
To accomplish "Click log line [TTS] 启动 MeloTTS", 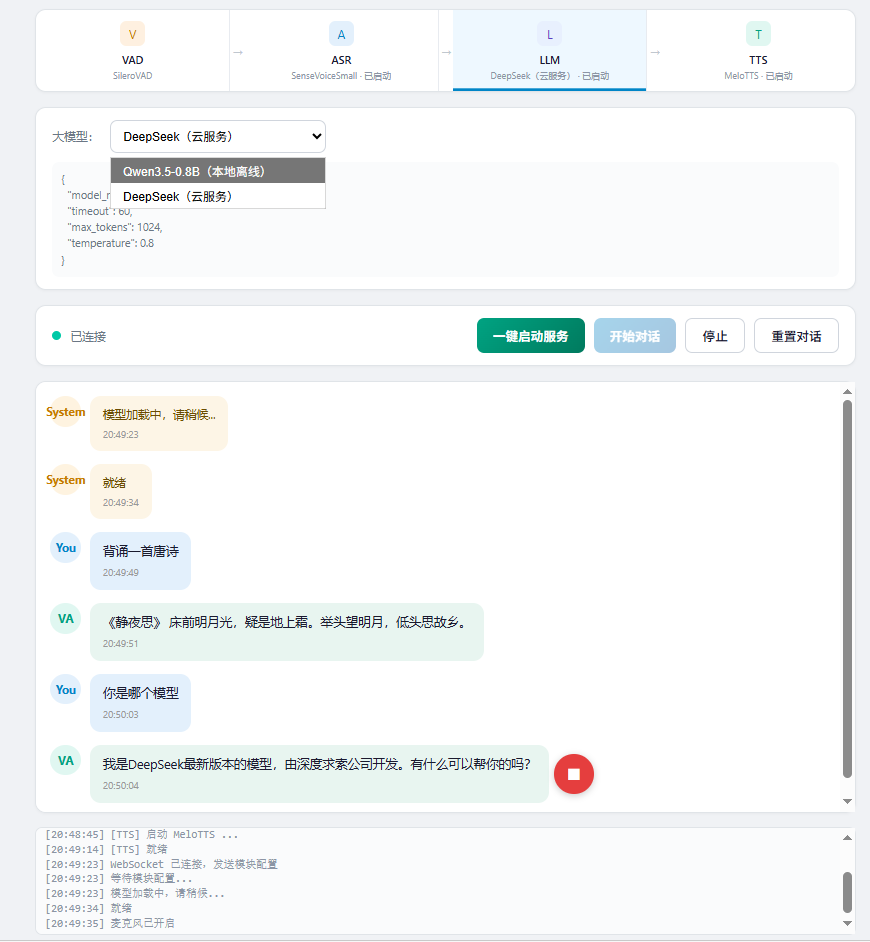I will point(142,834).
